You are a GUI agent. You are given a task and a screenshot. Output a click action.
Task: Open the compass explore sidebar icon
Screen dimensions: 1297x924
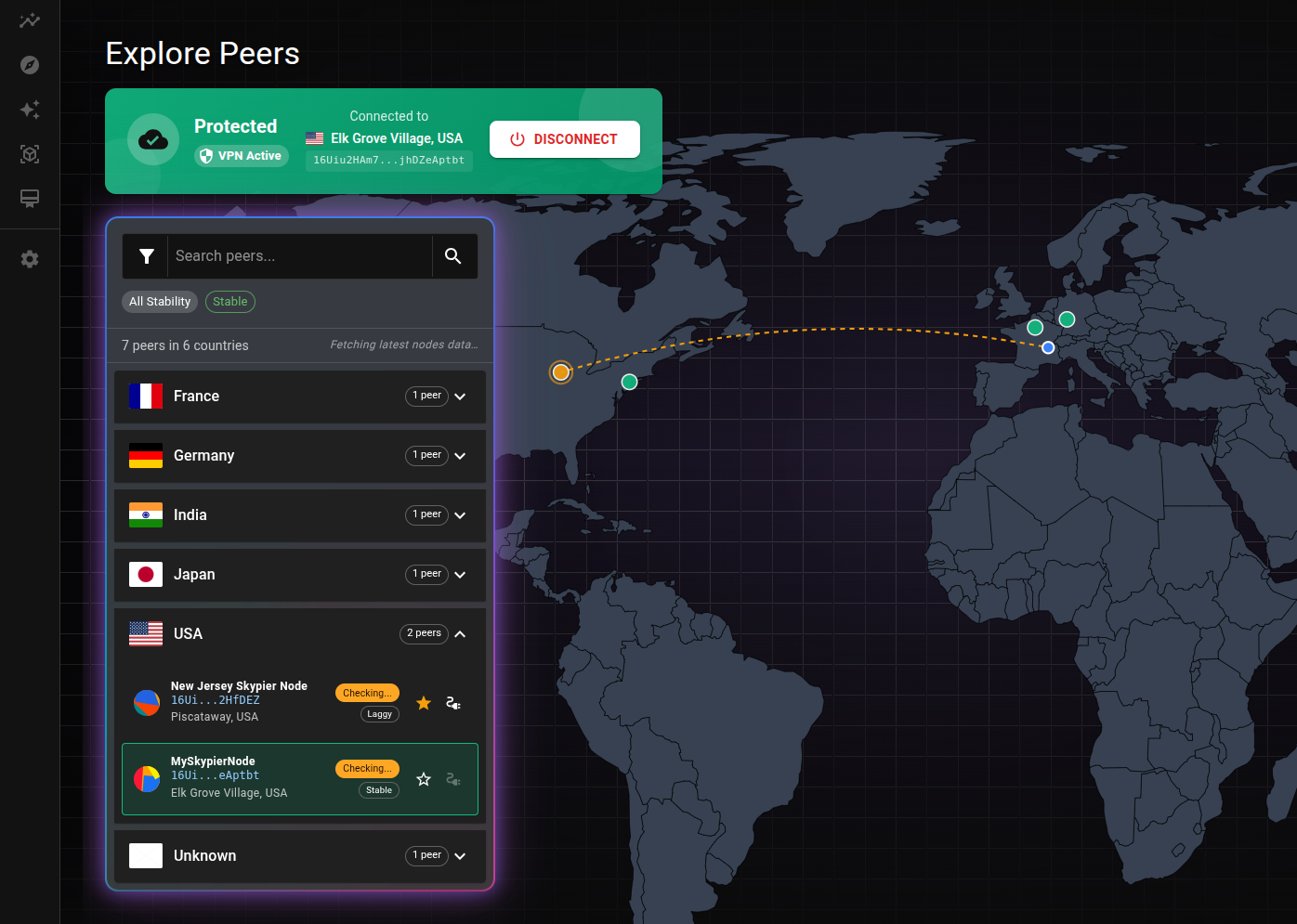(30, 65)
